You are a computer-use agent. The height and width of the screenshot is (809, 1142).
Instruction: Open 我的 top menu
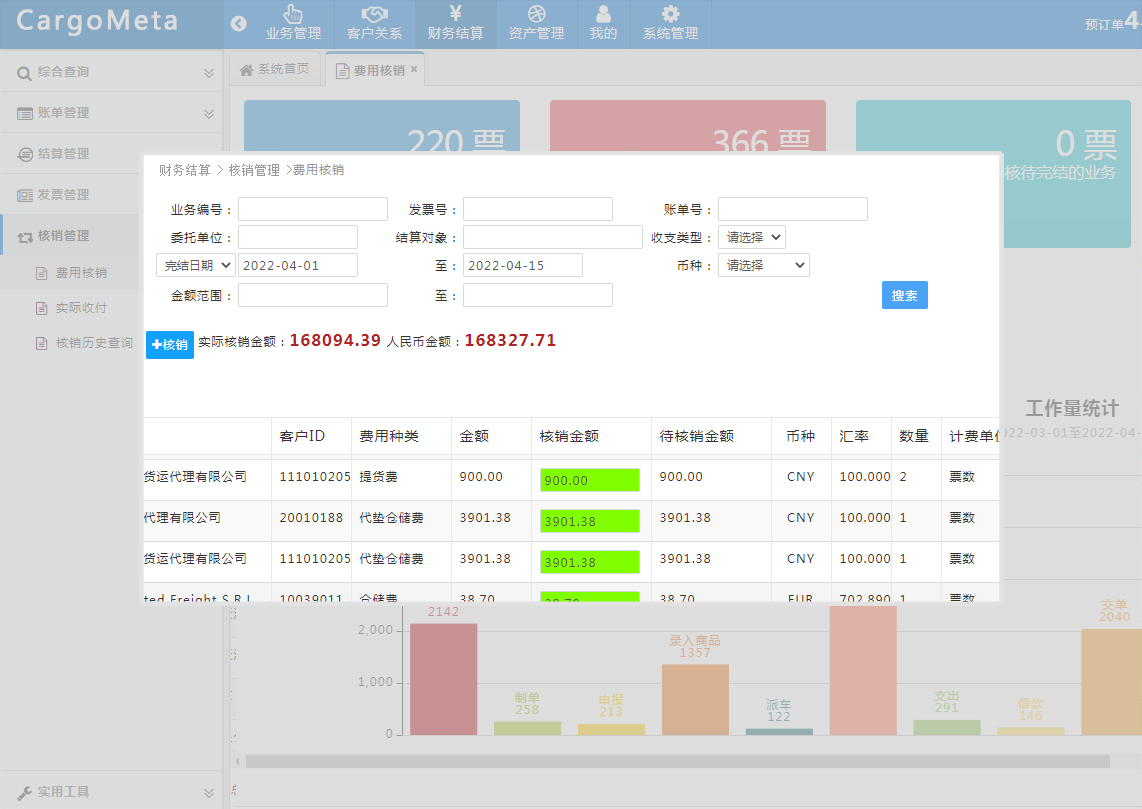coord(603,24)
